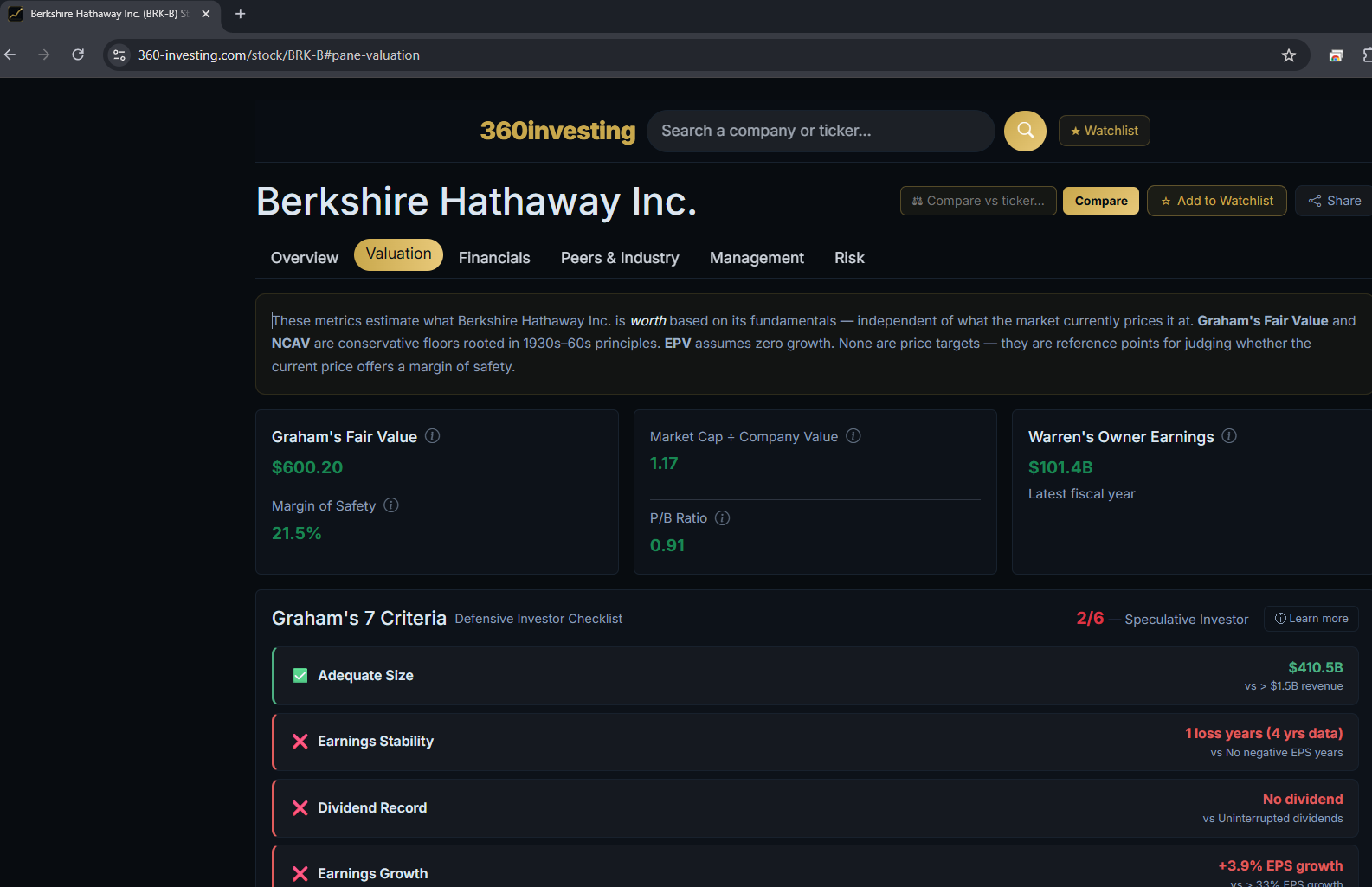Open the Watchlist button in the header
Image resolution: width=1372 pixels, height=887 pixels.
[x=1105, y=131]
